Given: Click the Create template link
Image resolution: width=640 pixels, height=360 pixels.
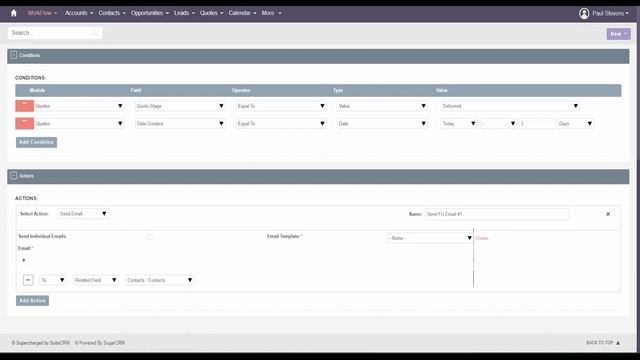Looking at the screenshot, I should pos(482,238).
